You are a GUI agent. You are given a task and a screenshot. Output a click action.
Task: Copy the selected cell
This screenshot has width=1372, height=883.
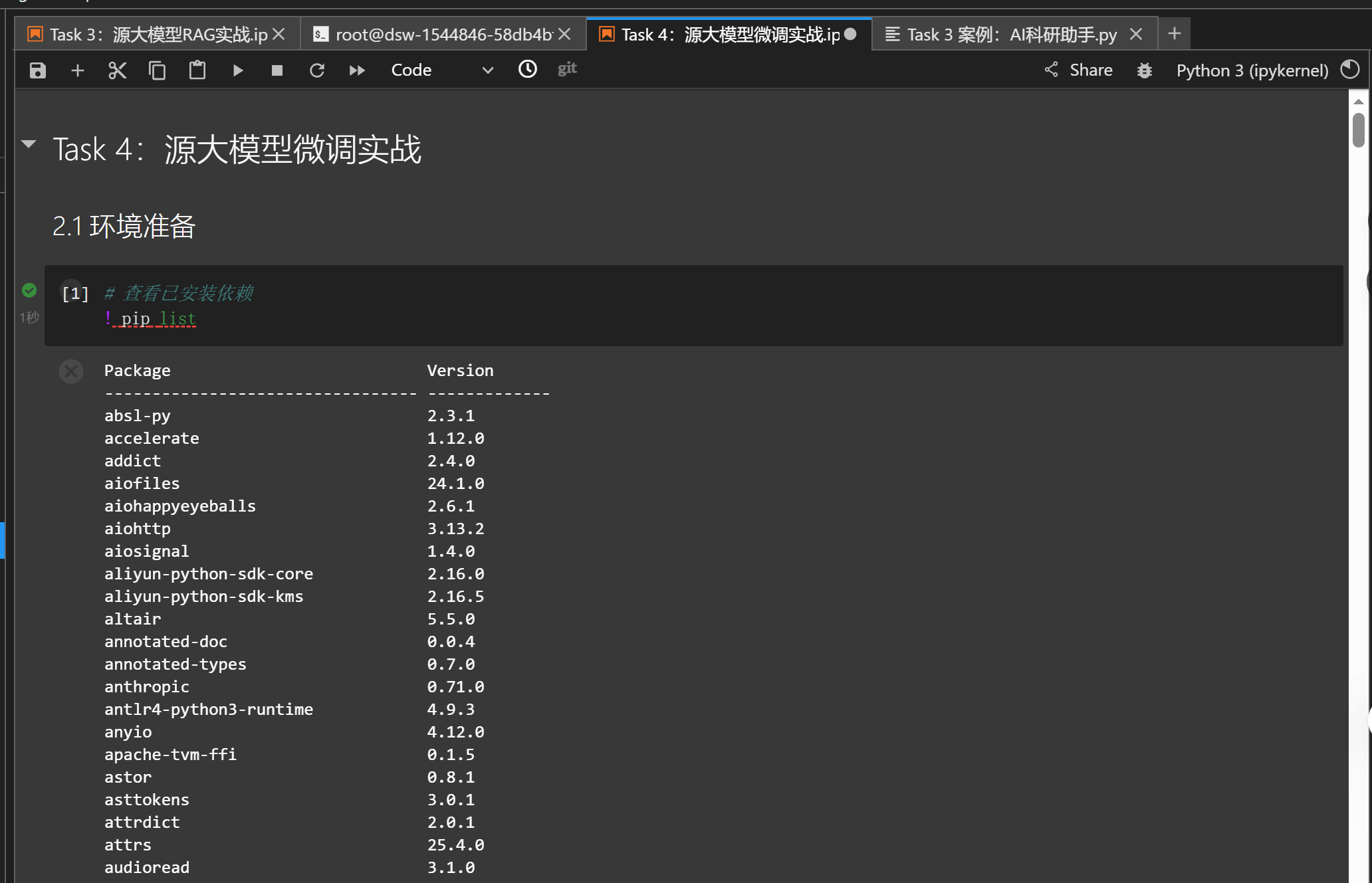[158, 70]
